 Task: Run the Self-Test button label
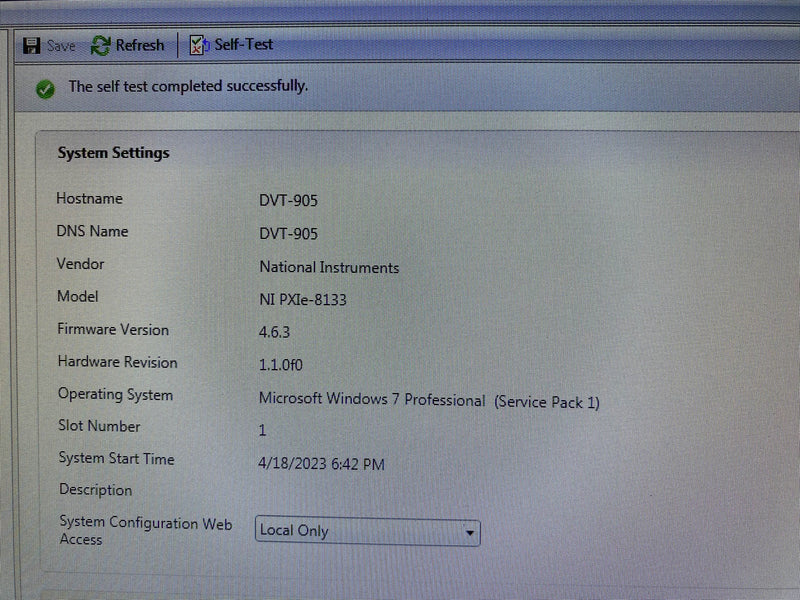click(243, 45)
